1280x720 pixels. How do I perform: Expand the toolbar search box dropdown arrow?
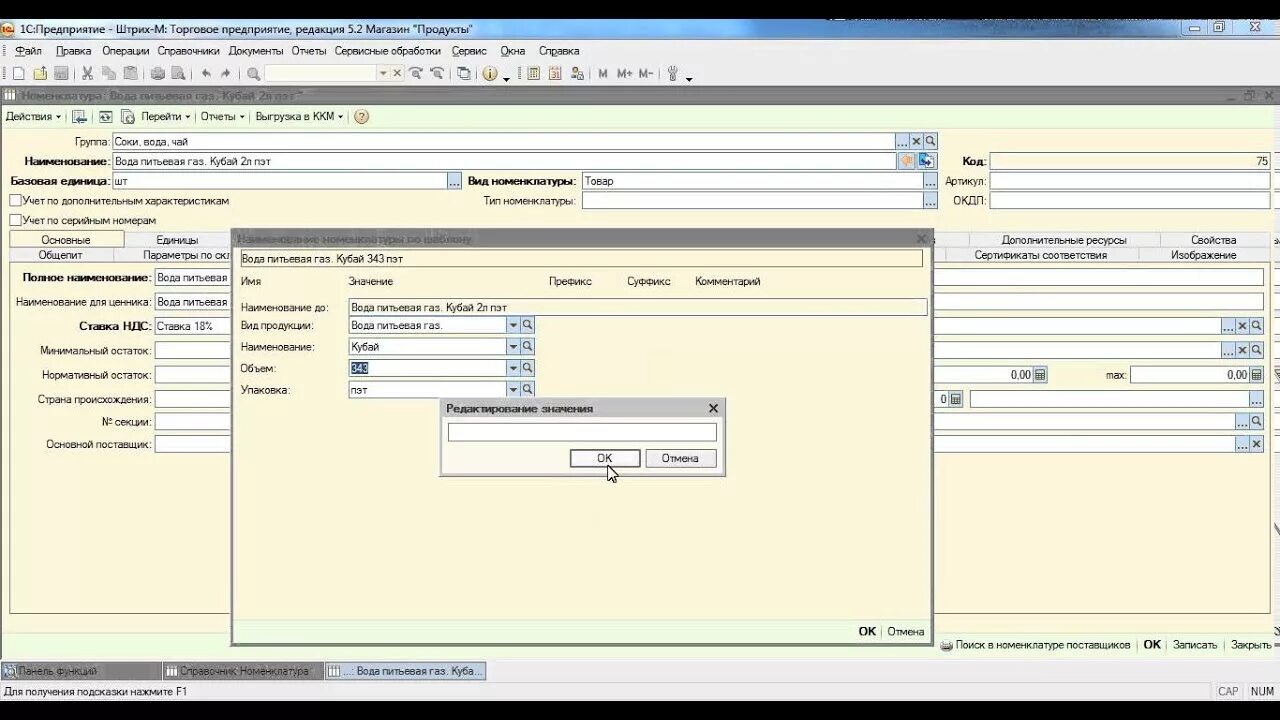382,73
